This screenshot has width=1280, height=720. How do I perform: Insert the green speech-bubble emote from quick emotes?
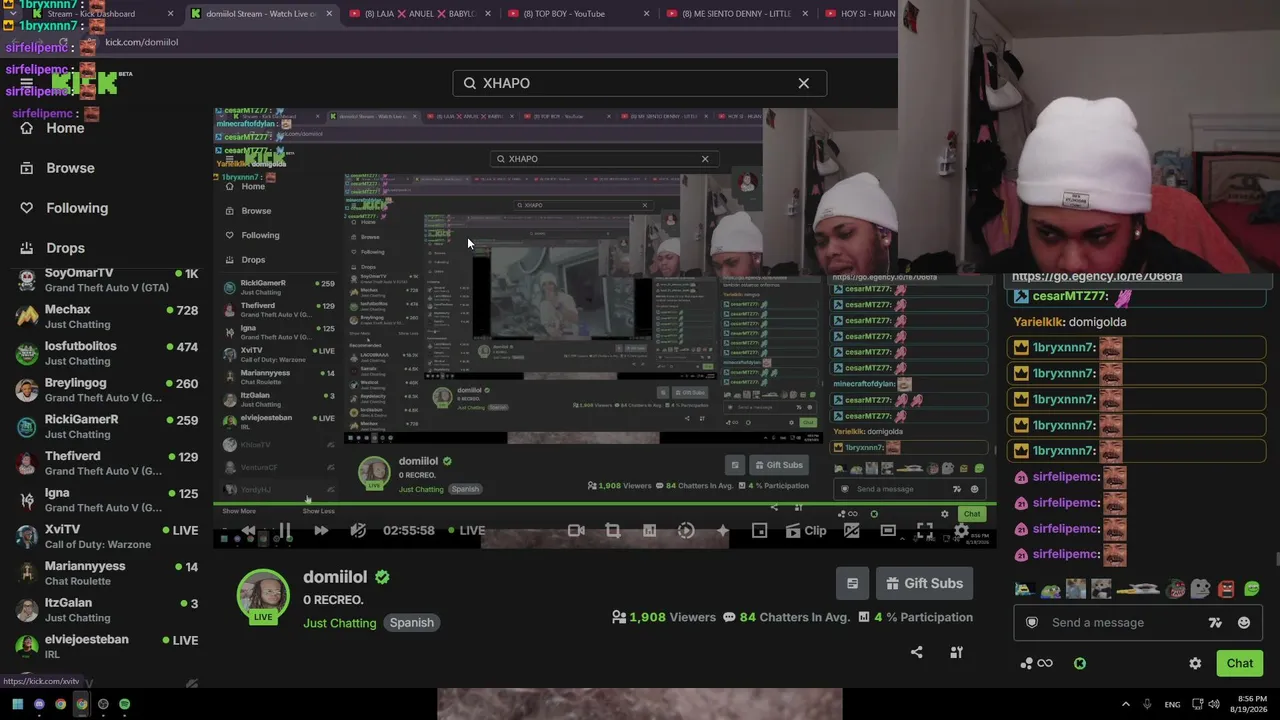click(1252, 589)
